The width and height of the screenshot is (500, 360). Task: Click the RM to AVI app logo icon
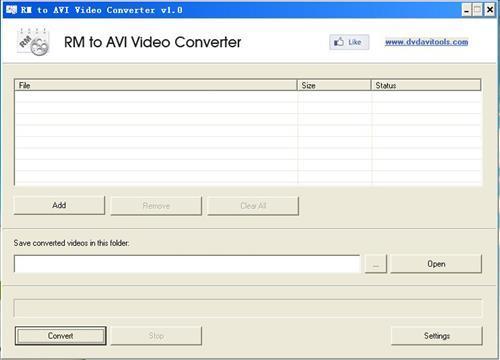[33, 42]
